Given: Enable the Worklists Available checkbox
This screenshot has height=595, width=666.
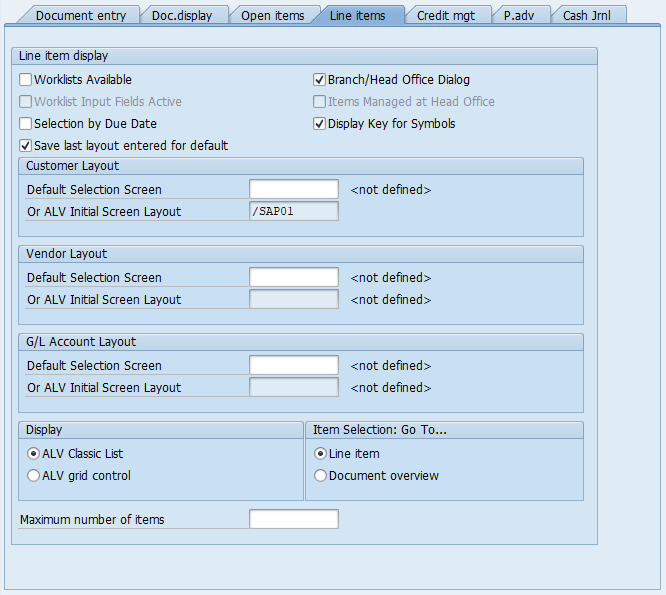Looking at the screenshot, I should (x=25, y=79).
